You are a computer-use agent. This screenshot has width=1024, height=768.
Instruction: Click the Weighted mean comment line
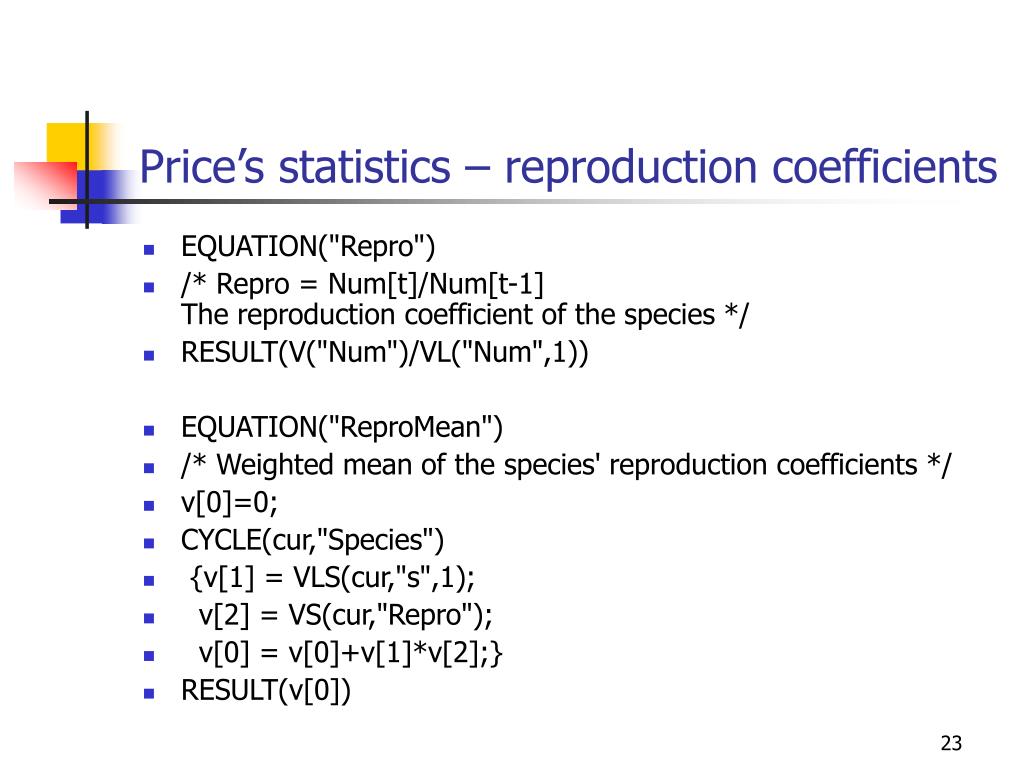click(x=566, y=466)
